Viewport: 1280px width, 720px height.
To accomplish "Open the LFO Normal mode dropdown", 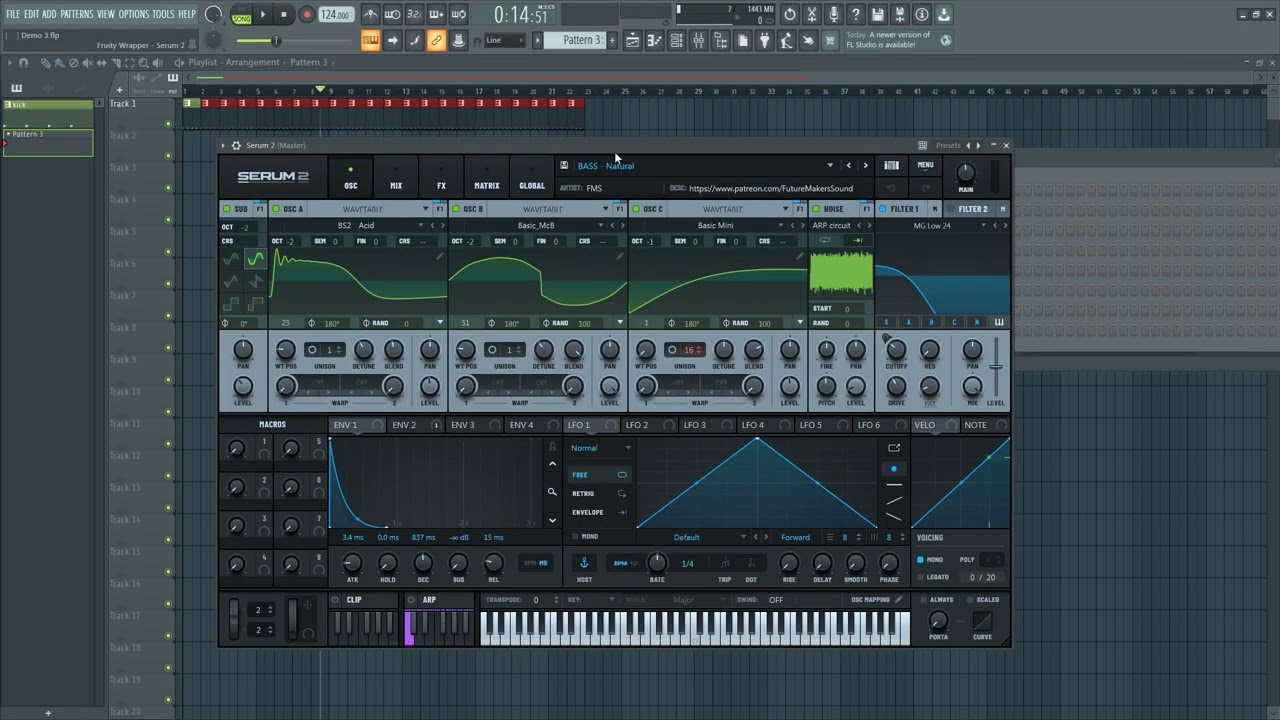I will click(601, 448).
